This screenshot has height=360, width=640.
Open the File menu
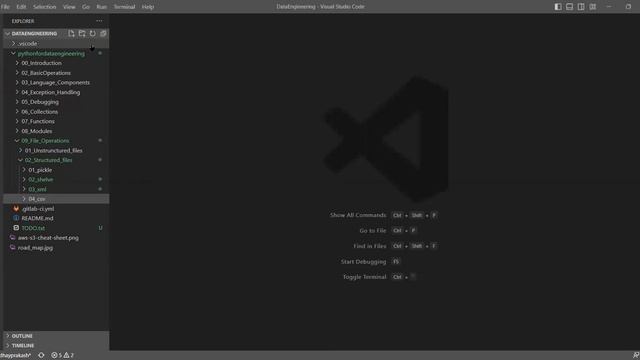tap(5, 7)
